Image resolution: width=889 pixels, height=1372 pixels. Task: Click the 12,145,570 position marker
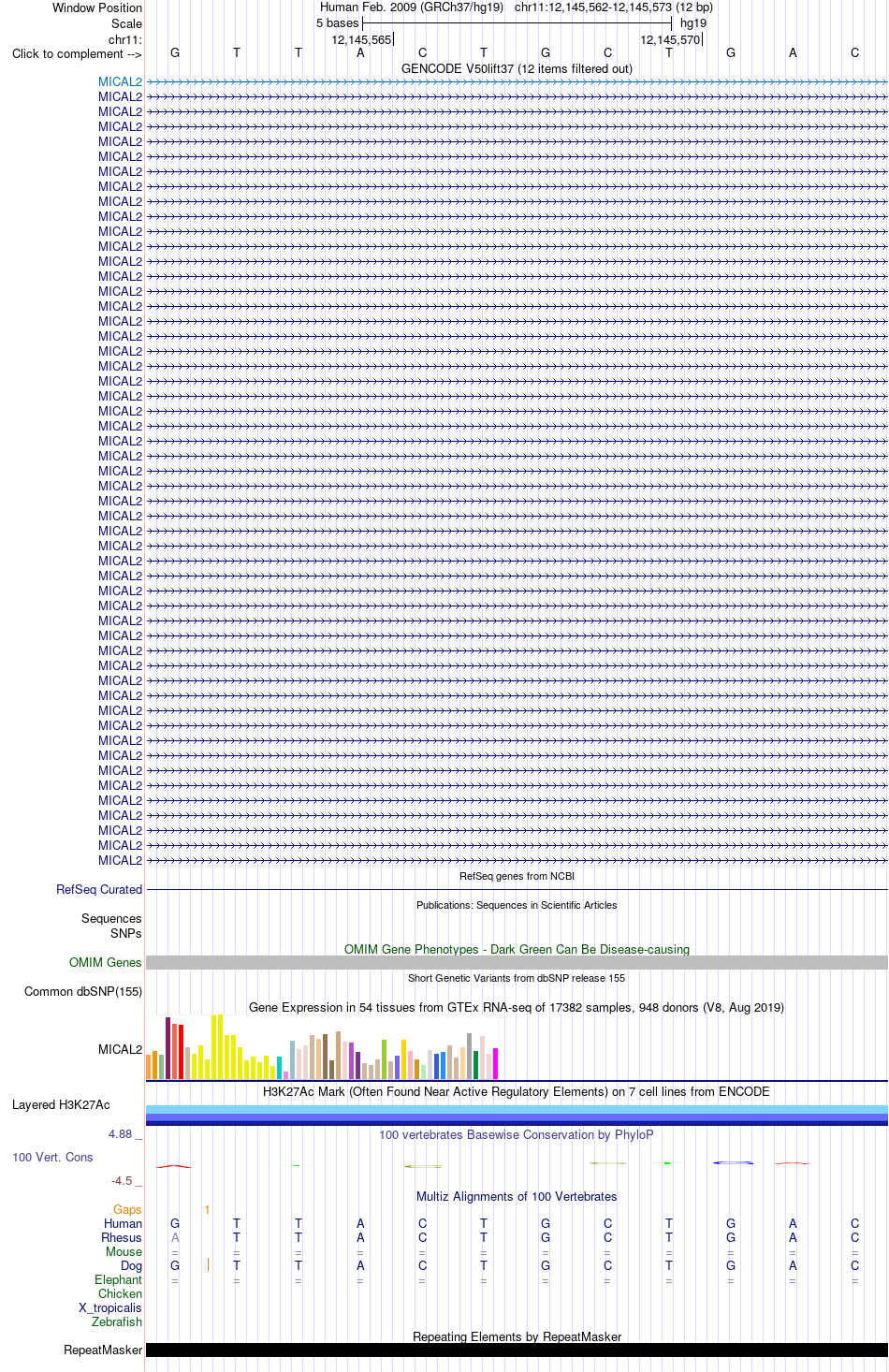coord(670,39)
